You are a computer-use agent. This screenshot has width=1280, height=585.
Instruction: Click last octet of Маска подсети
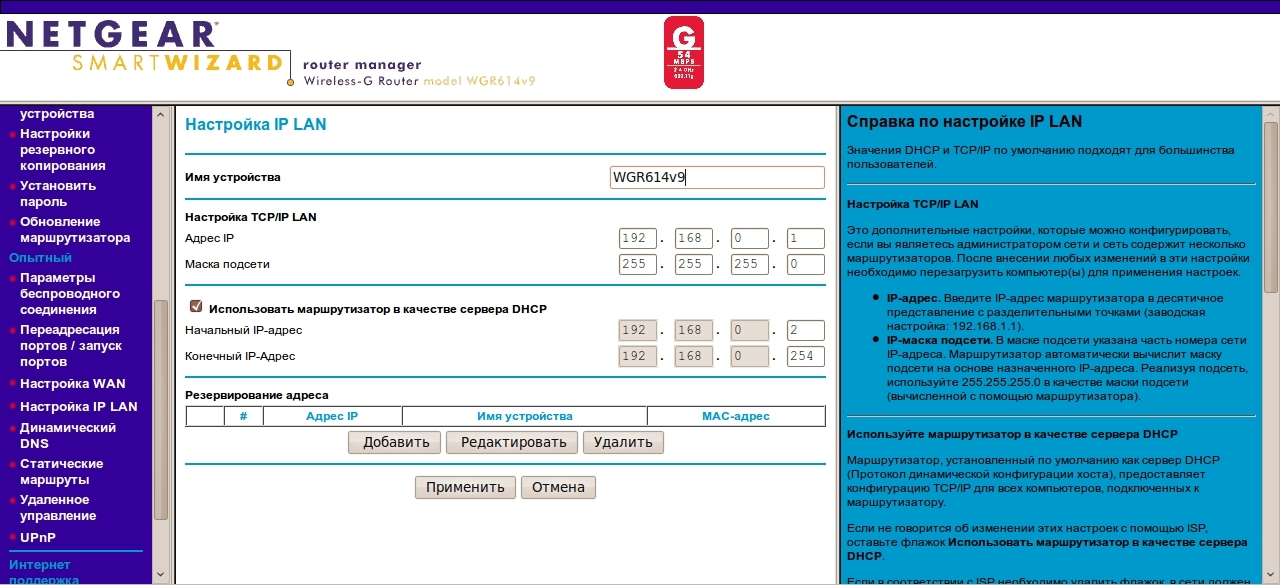pyautogui.click(x=806, y=265)
